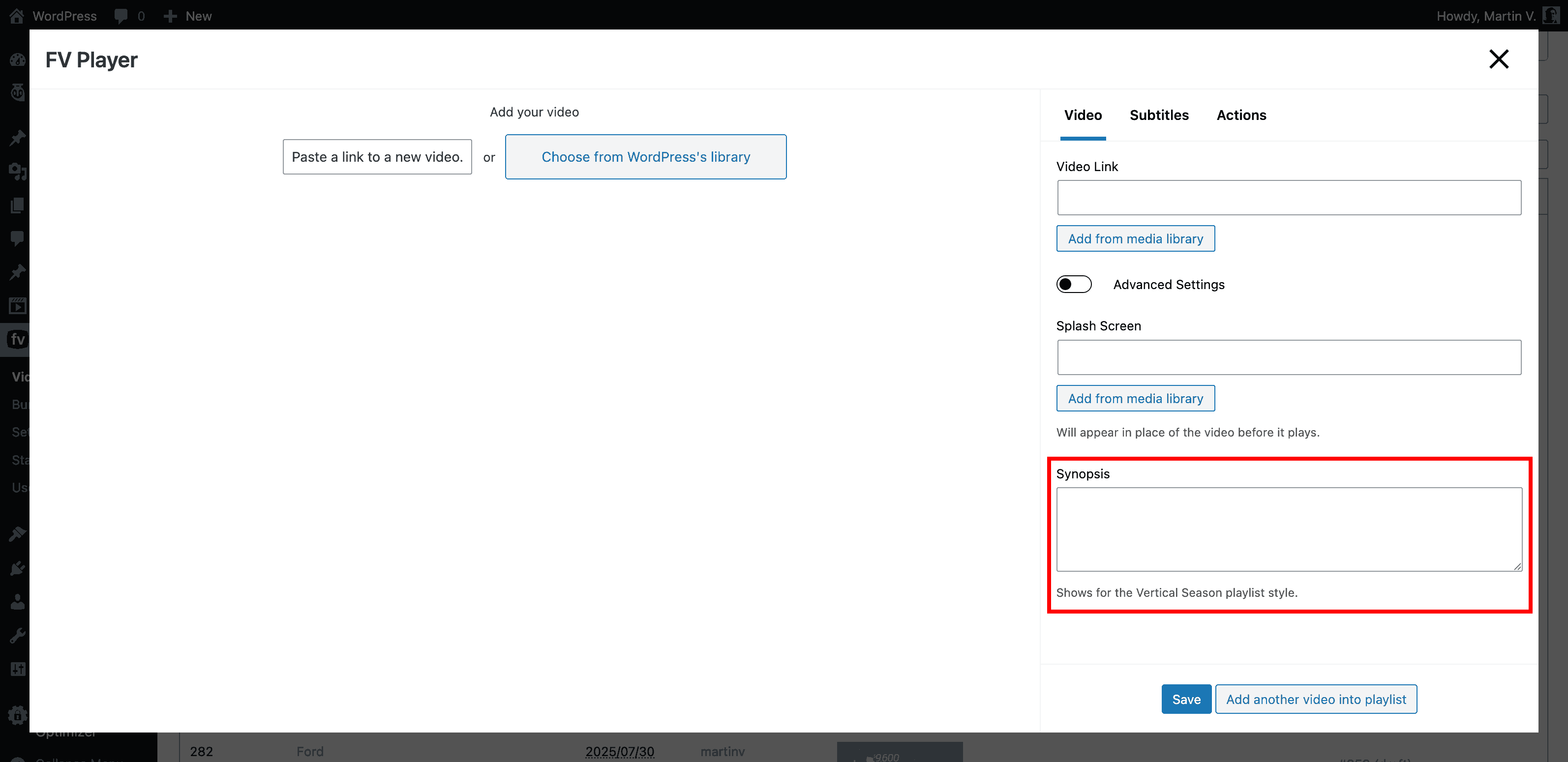Open the Settings sliders icon
The image size is (1568, 762).
pyautogui.click(x=18, y=669)
